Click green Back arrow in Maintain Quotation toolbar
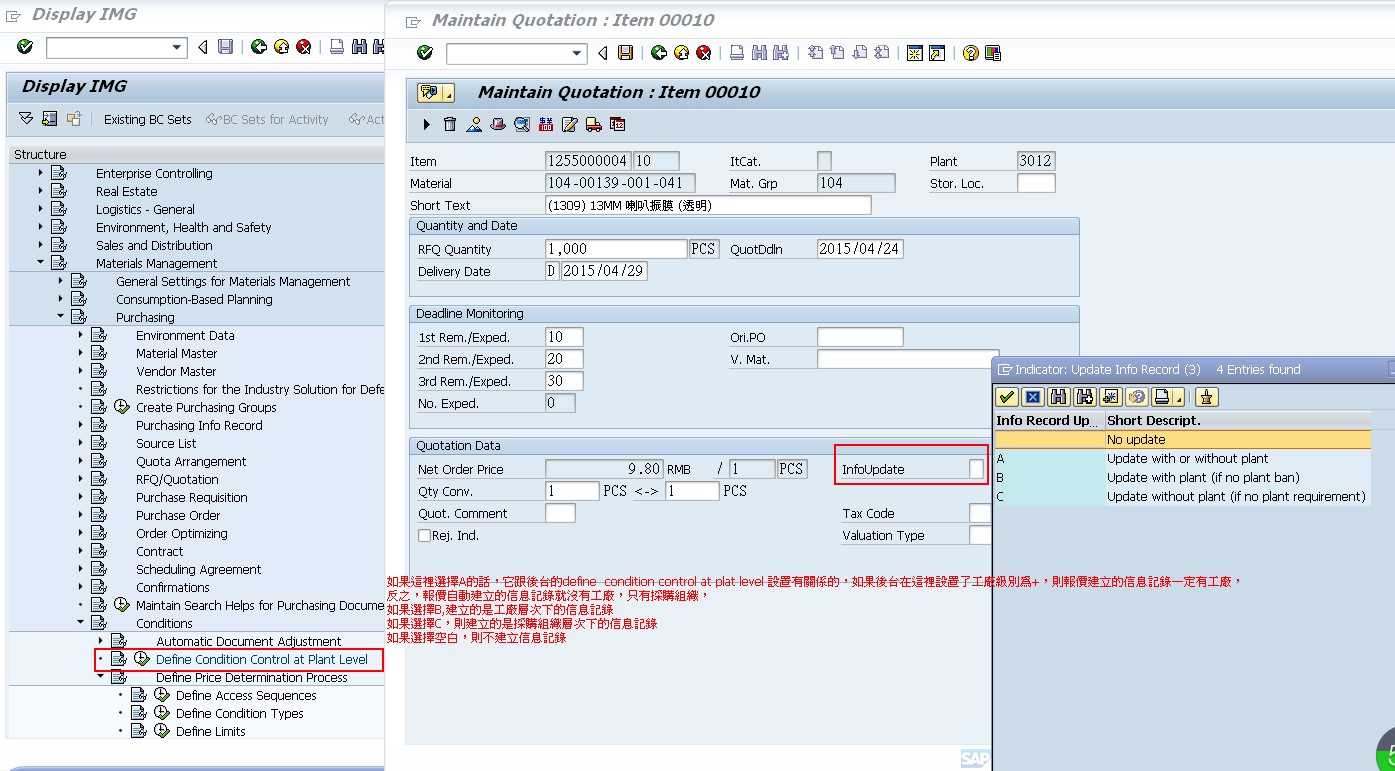1395x771 pixels. [658, 53]
